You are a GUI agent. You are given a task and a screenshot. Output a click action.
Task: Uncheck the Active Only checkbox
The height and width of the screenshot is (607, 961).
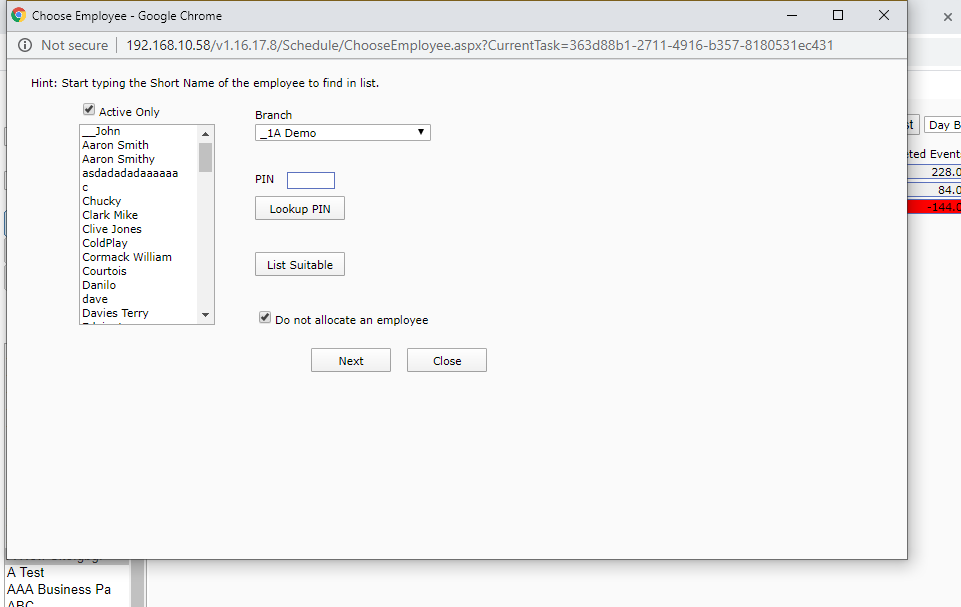pos(89,111)
